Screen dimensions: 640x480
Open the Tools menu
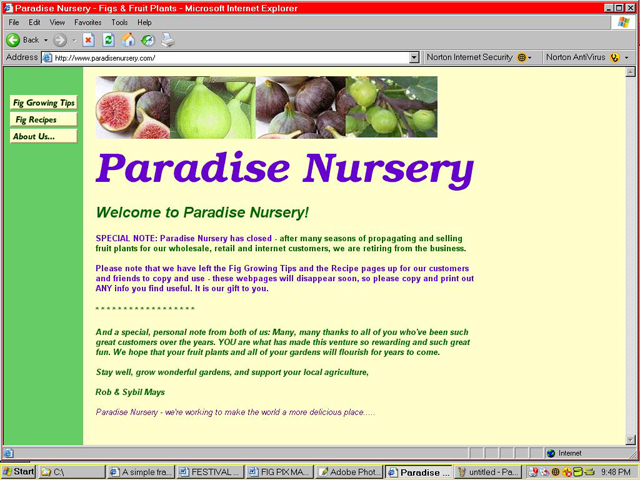[x=120, y=22]
